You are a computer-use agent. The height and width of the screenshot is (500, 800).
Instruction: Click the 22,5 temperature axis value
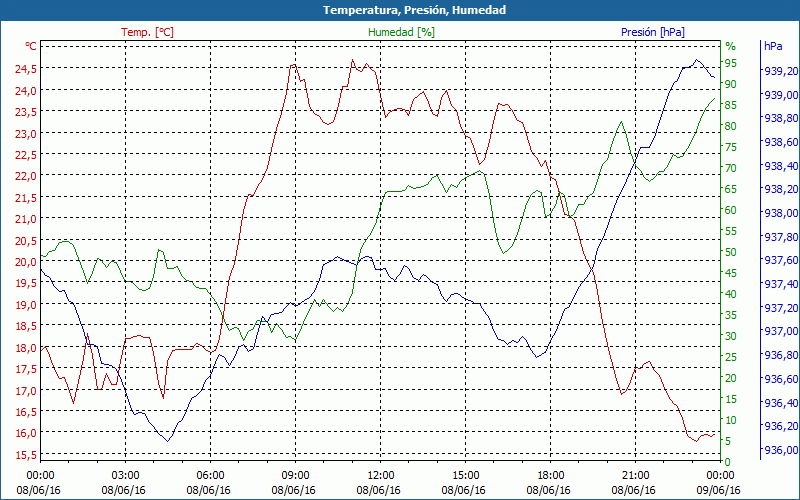tap(26, 155)
